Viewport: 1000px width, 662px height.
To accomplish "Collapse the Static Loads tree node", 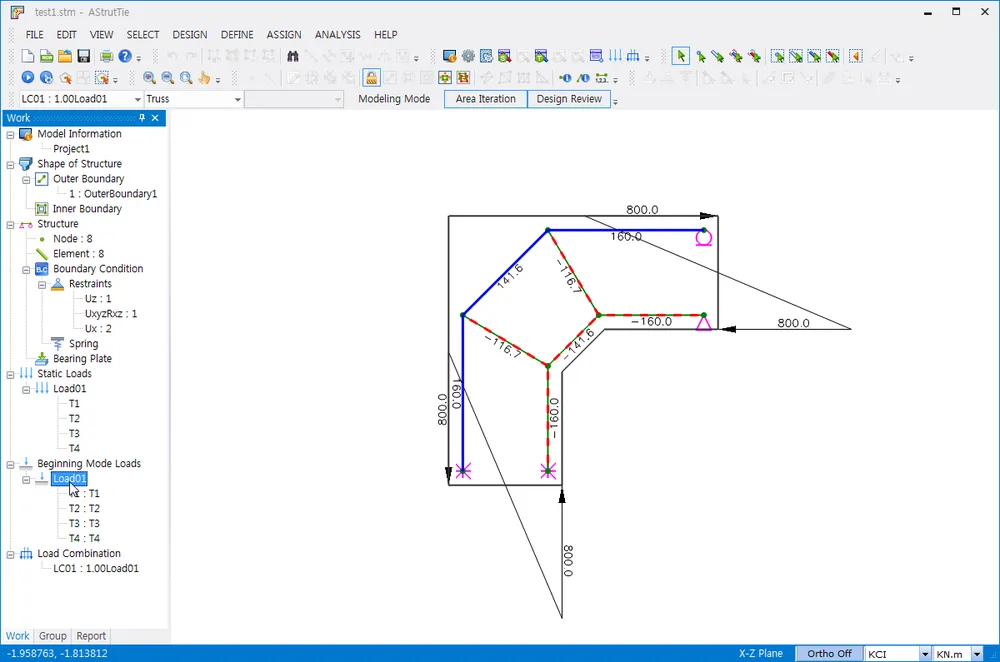I will pyautogui.click(x=10, y=374).
